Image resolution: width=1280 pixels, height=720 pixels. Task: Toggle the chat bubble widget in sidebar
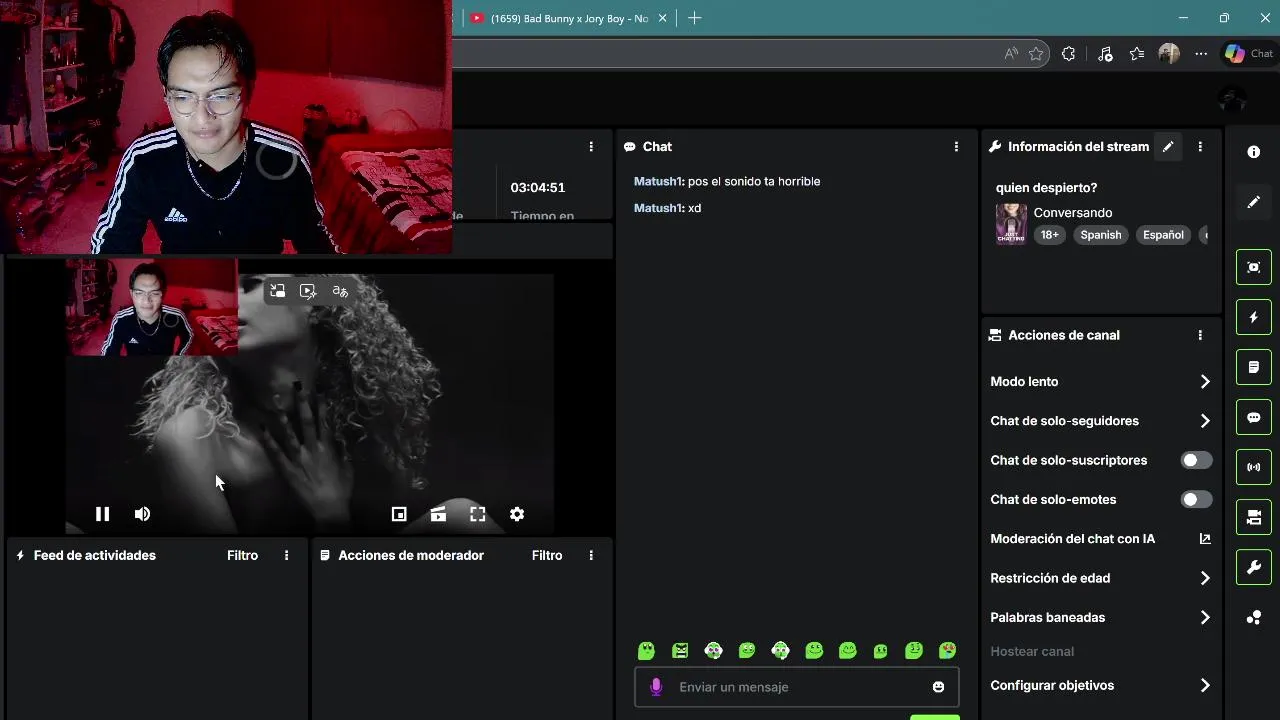click(1254, 417)
